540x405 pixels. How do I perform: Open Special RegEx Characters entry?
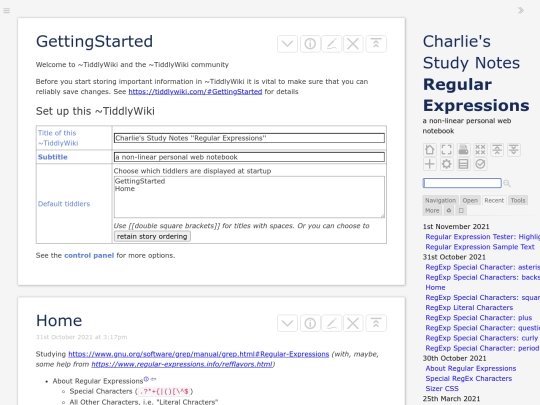(469, 378)
